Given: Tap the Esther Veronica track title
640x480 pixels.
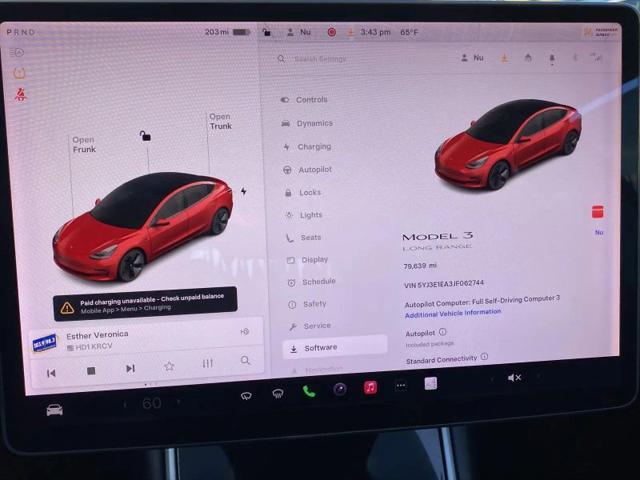Looking at the screenshot, I should 97,335.
